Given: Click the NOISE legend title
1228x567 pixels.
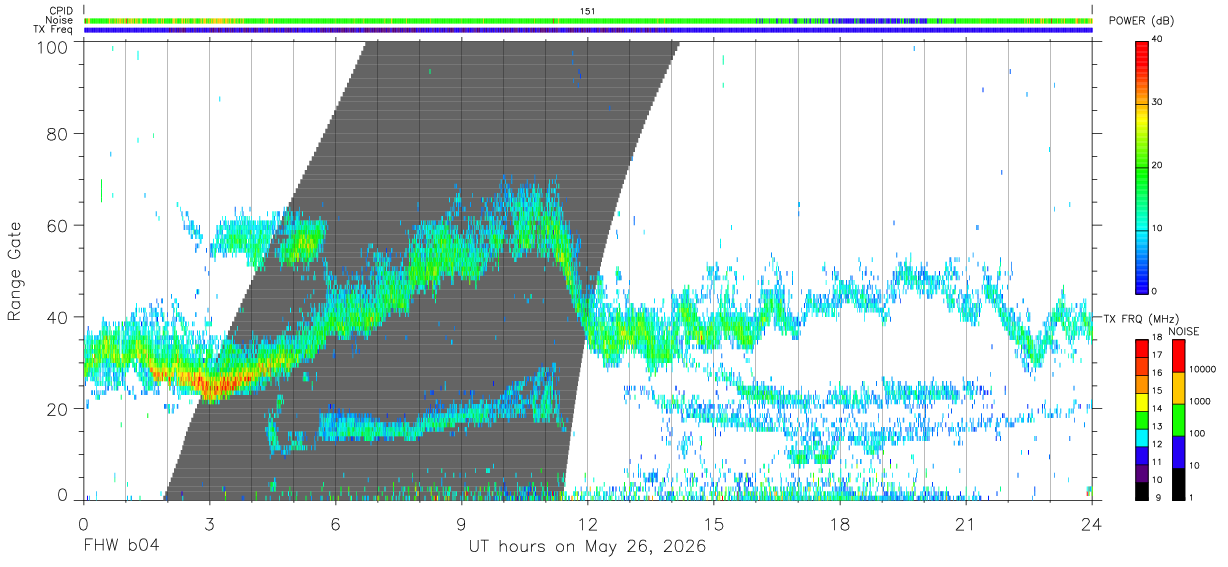Looking at the screenshot, I should click(1184, 331).
